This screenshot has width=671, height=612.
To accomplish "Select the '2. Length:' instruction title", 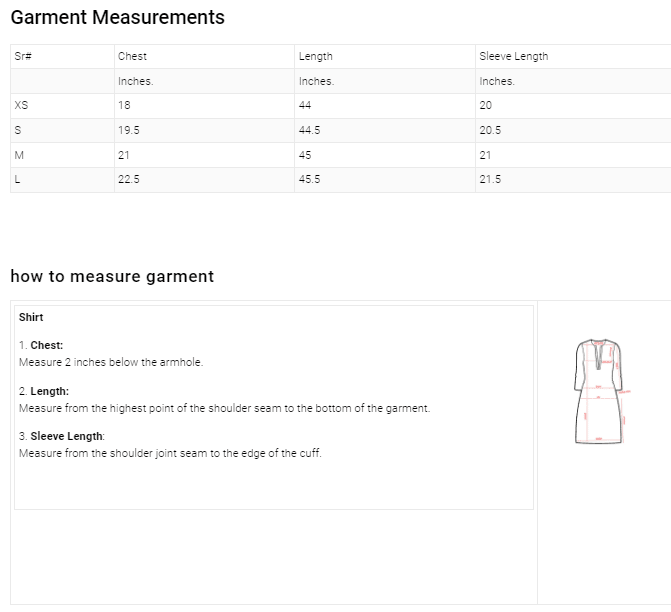I will coord(44,392).
